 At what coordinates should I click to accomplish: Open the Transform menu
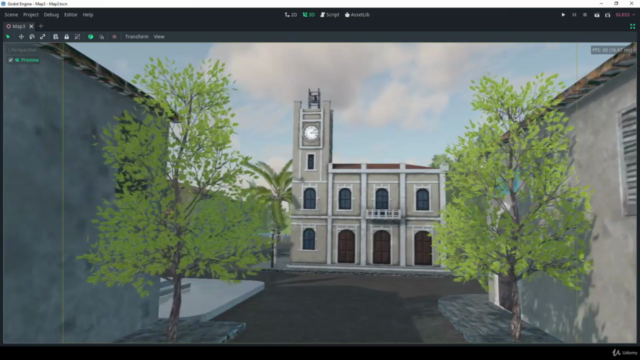(137, 37)
